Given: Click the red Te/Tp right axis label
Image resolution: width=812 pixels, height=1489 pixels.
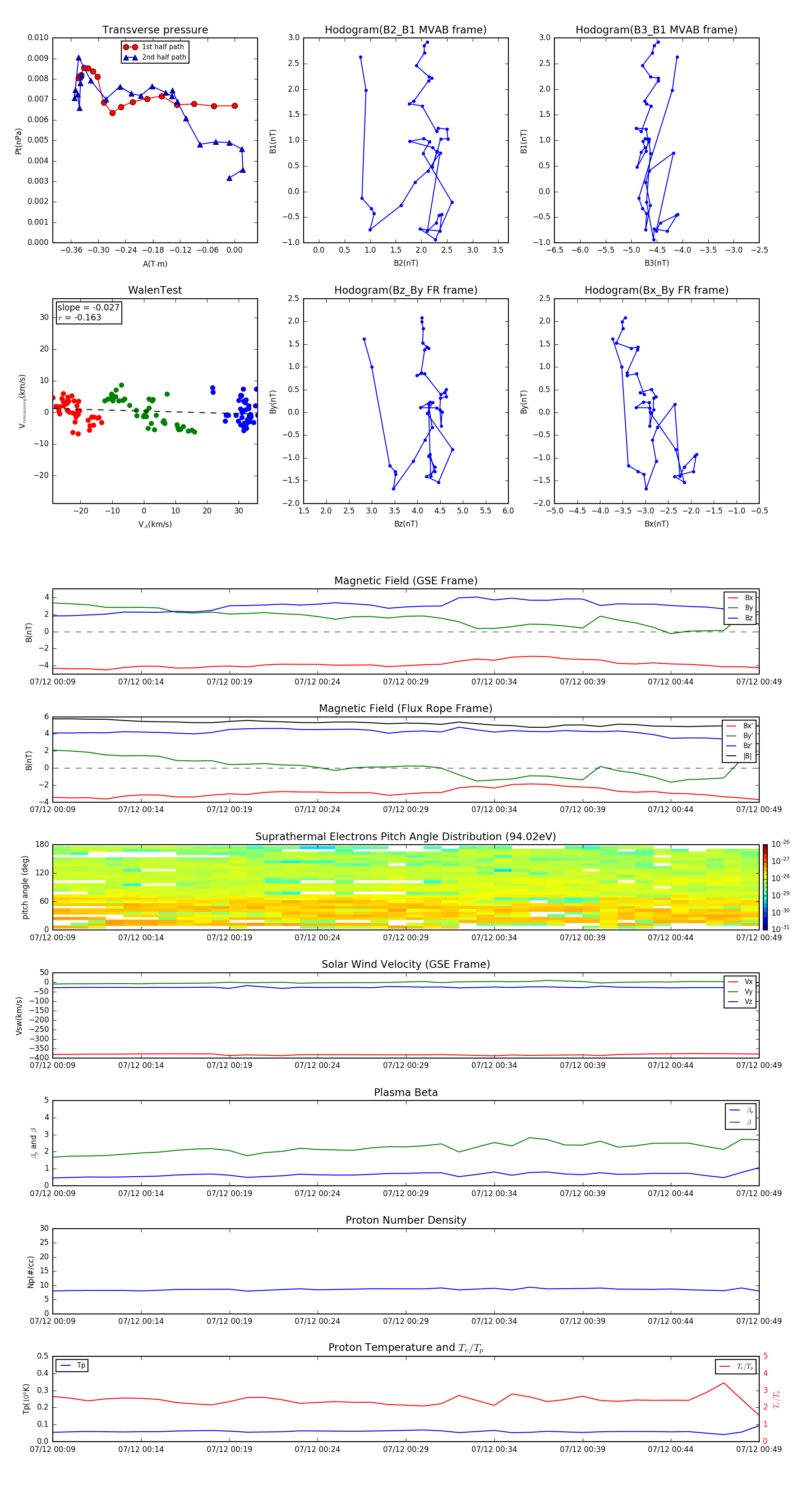Looking at the screenshot, I should click(x=776, y=1399).
